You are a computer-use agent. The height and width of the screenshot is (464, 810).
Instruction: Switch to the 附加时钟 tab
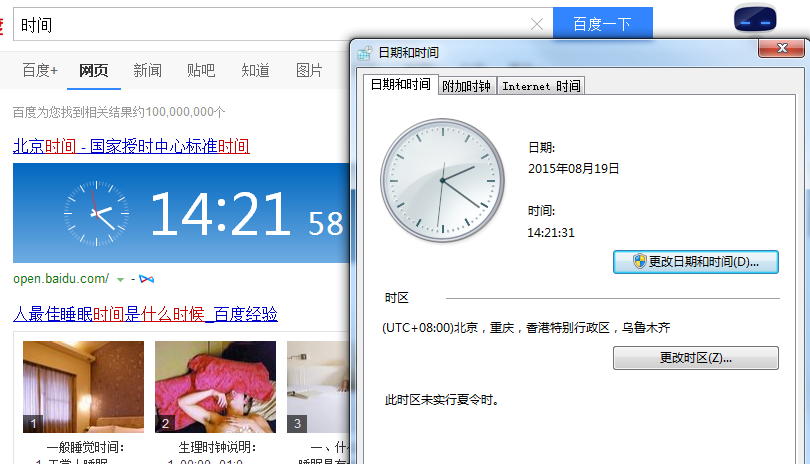pos(466,86)
